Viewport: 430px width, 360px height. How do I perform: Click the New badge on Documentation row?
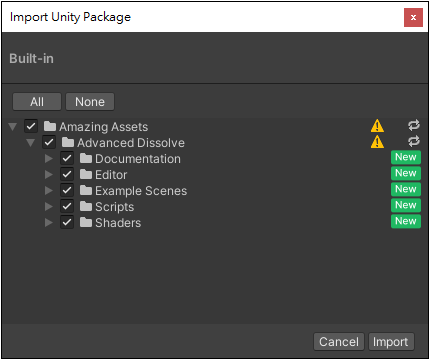pos(406,157)
